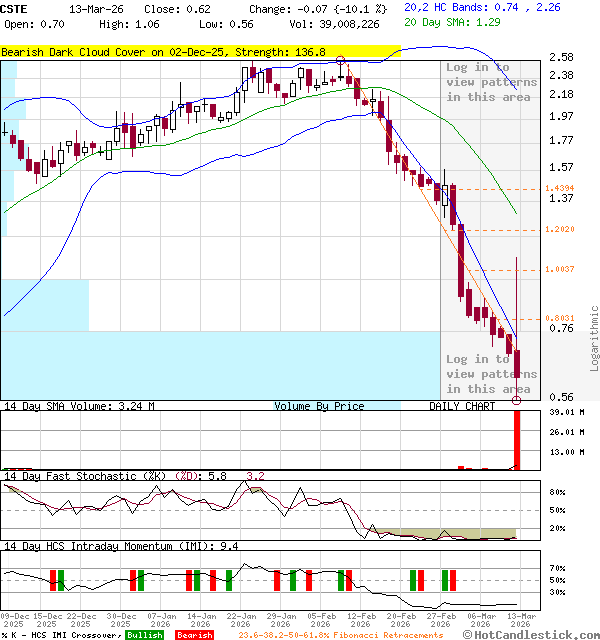600x640 pixels.
Task: Click the 14 Day Fast Stochastic title
Action: [84, 476]
